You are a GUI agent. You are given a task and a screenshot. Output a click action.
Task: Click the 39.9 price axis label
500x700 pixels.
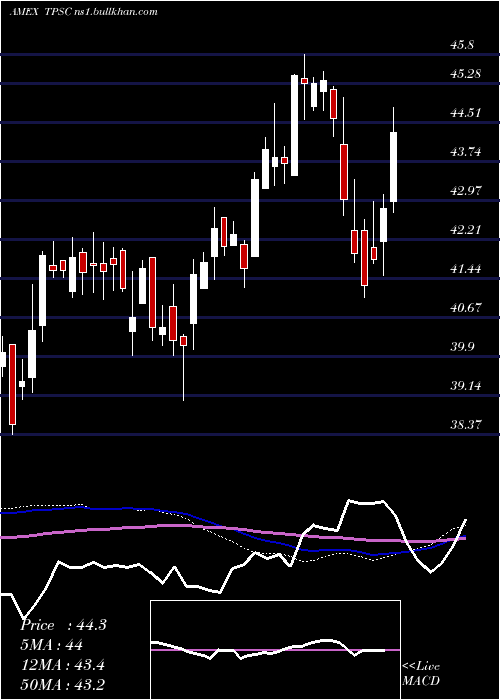(x=463, y=347)
